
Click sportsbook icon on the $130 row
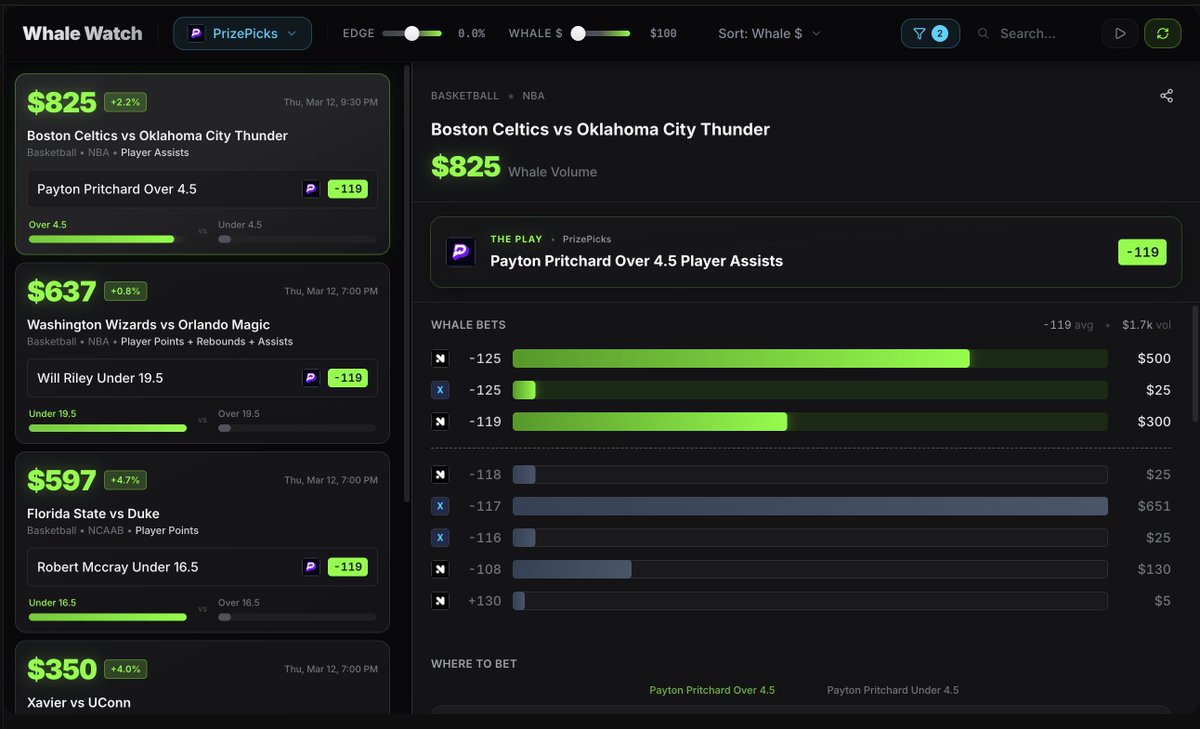coord(440,569)
